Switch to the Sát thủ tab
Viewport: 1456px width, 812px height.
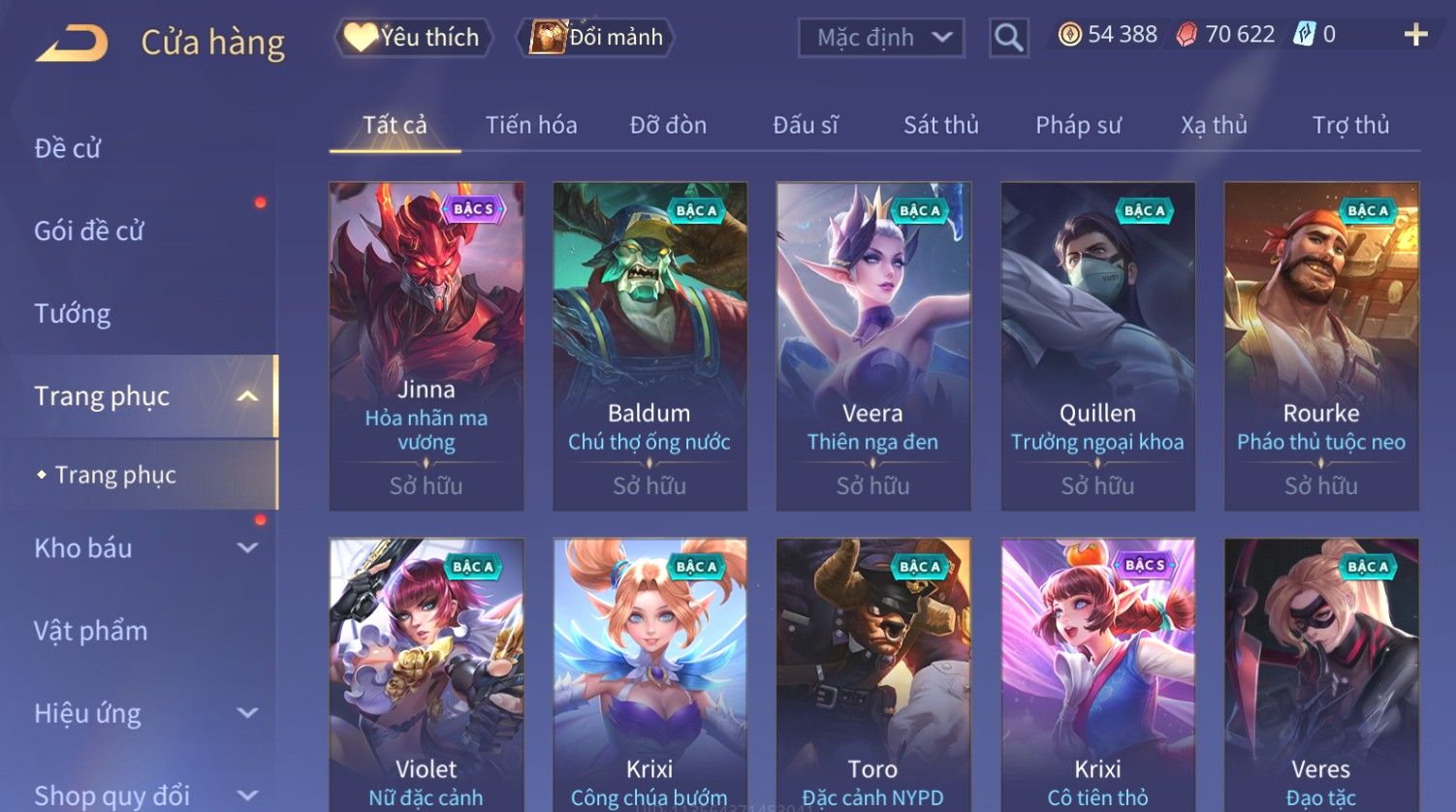[940, 125]
